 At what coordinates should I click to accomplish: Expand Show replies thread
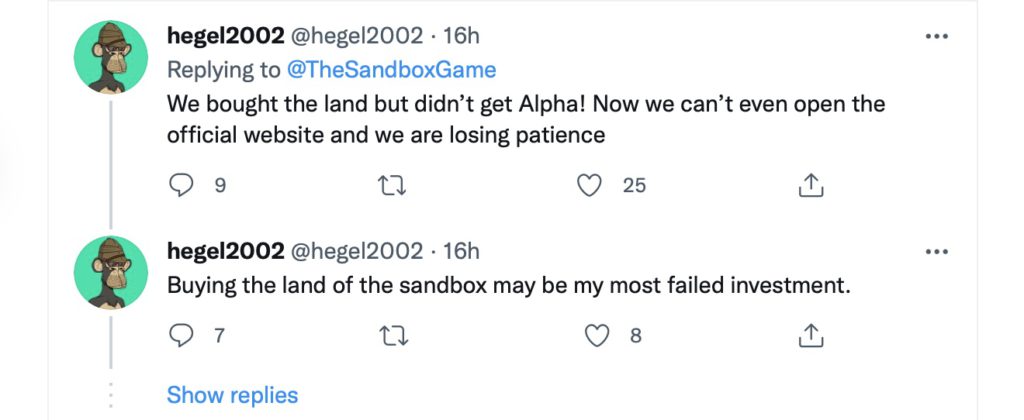click(x=232, y=395)
